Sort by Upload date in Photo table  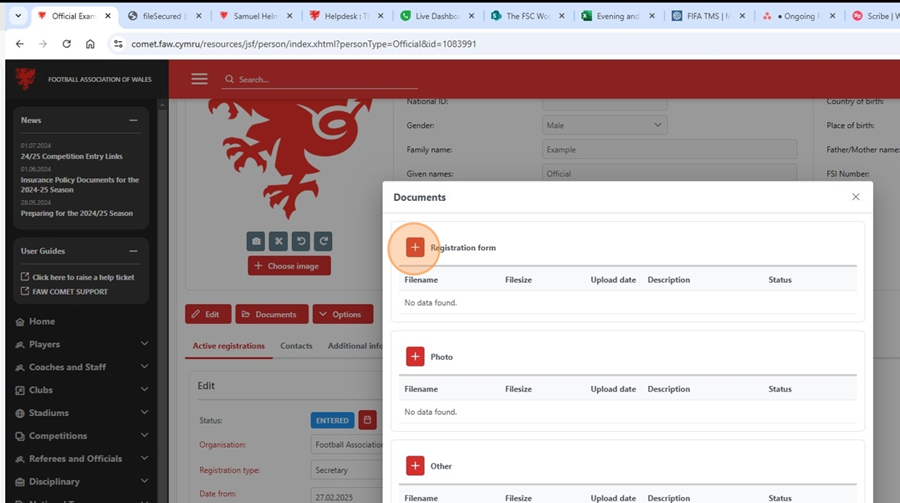pos(613,389)
